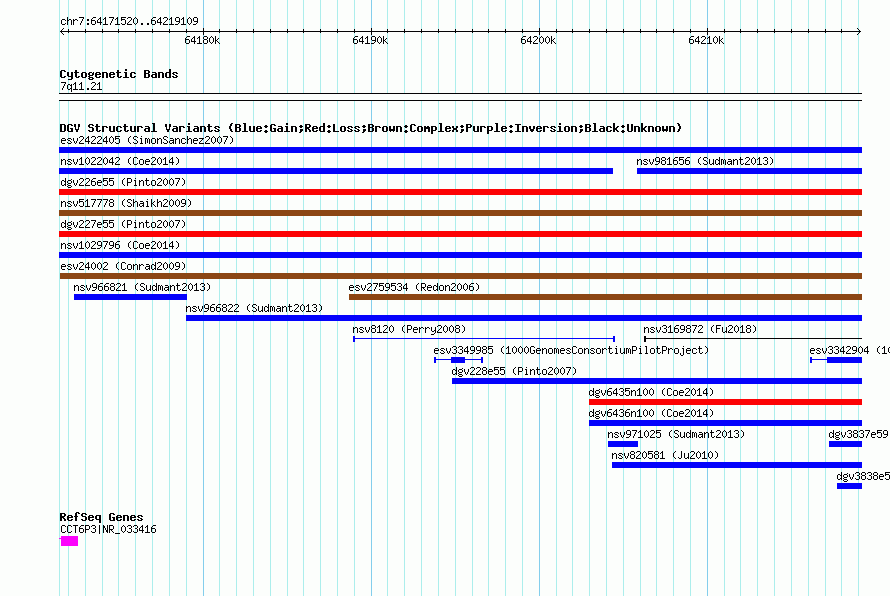890x596 pixels.
Task: Click the blue nsv981656 gain bar
Action: point(749,171)
